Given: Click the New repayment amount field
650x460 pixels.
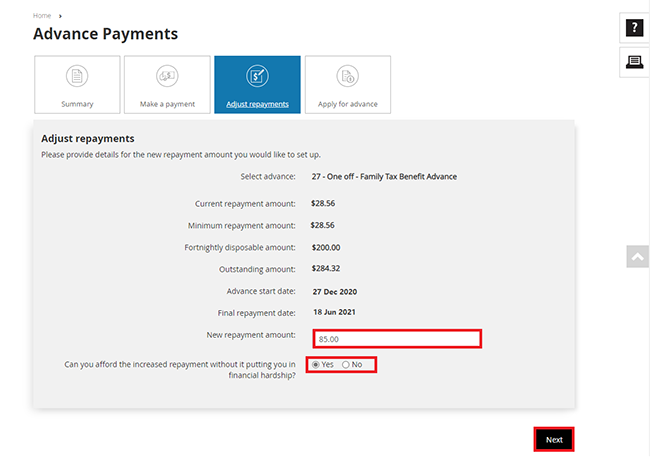Looking at the screenshot, I should [x=397, y=339].
